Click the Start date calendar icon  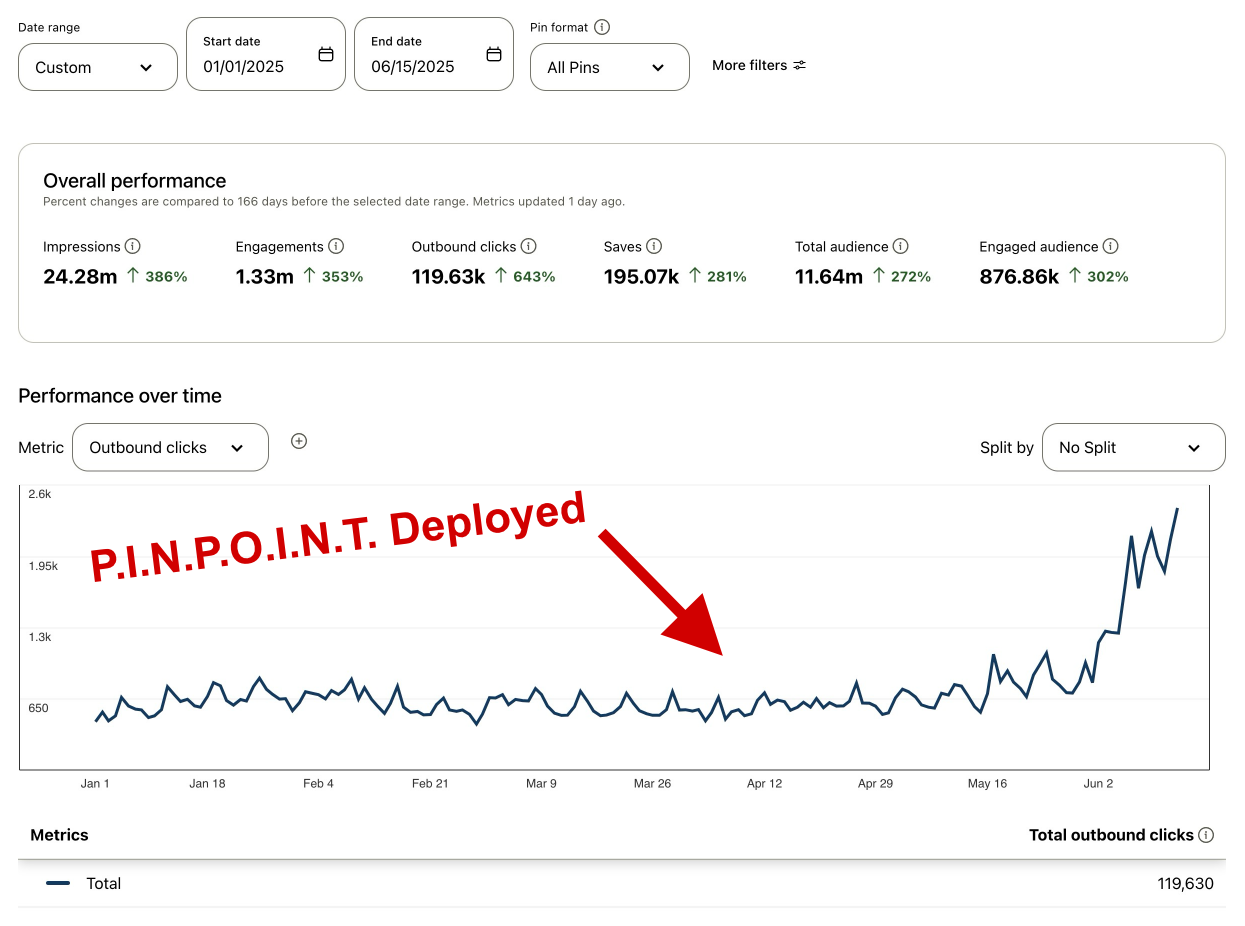click(326, 54)
